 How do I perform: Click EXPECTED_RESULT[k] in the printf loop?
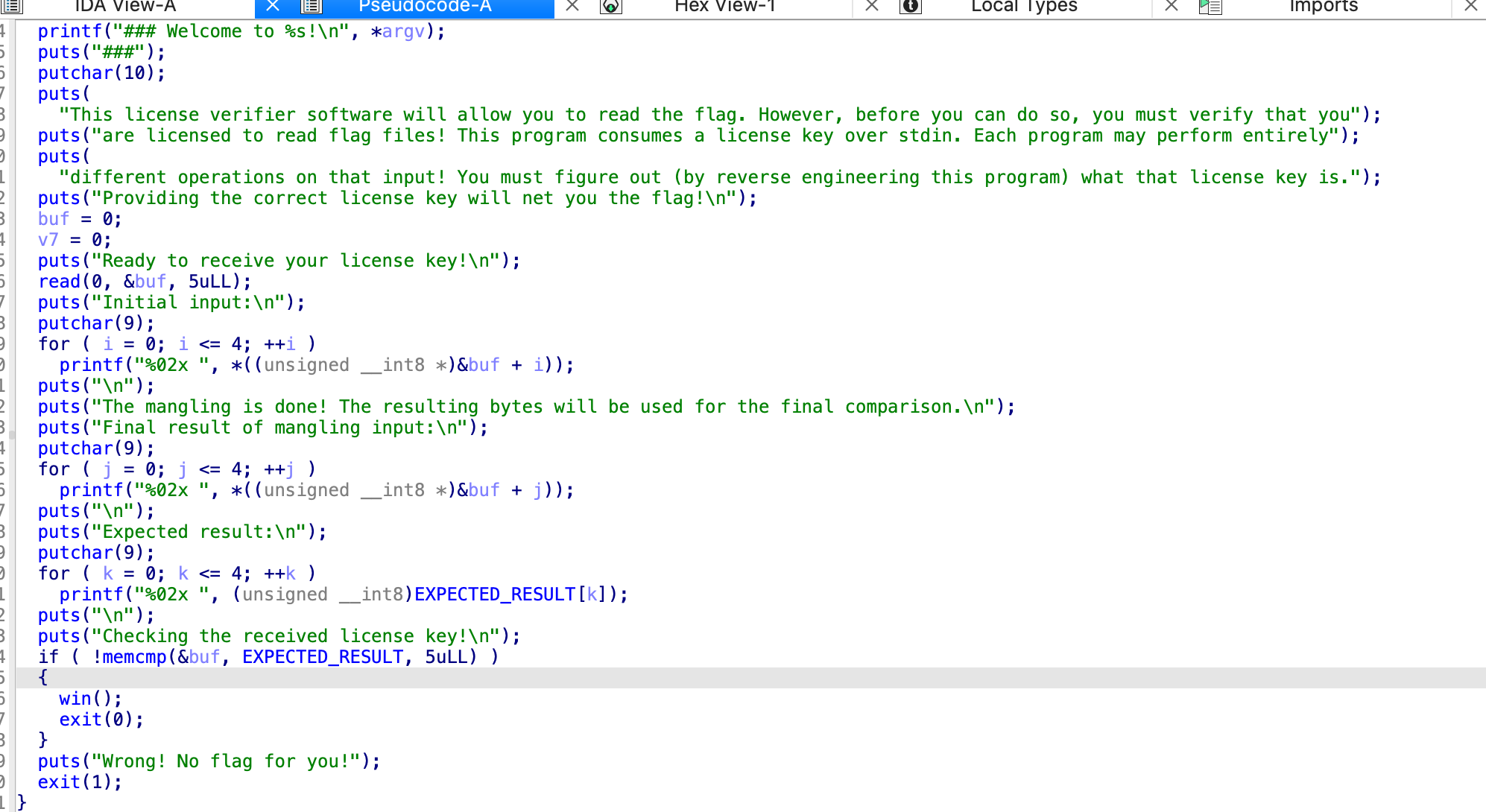click(x=495, y=594)
